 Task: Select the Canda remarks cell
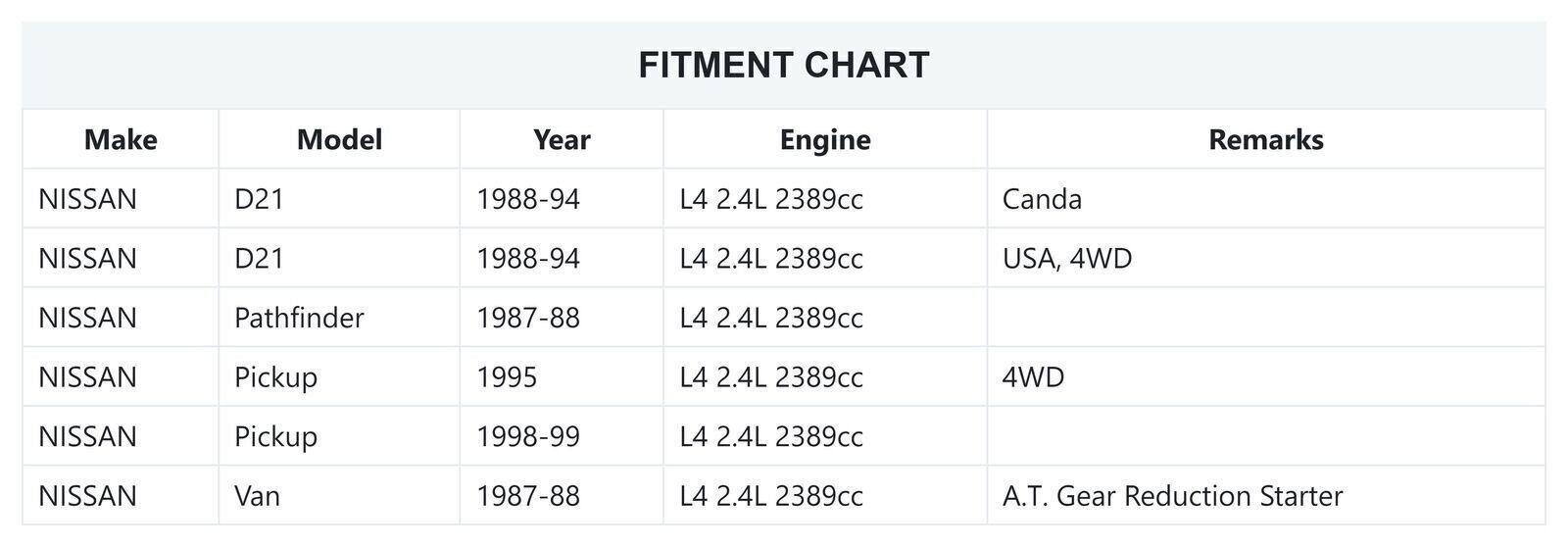click(x=1043, y=199)
